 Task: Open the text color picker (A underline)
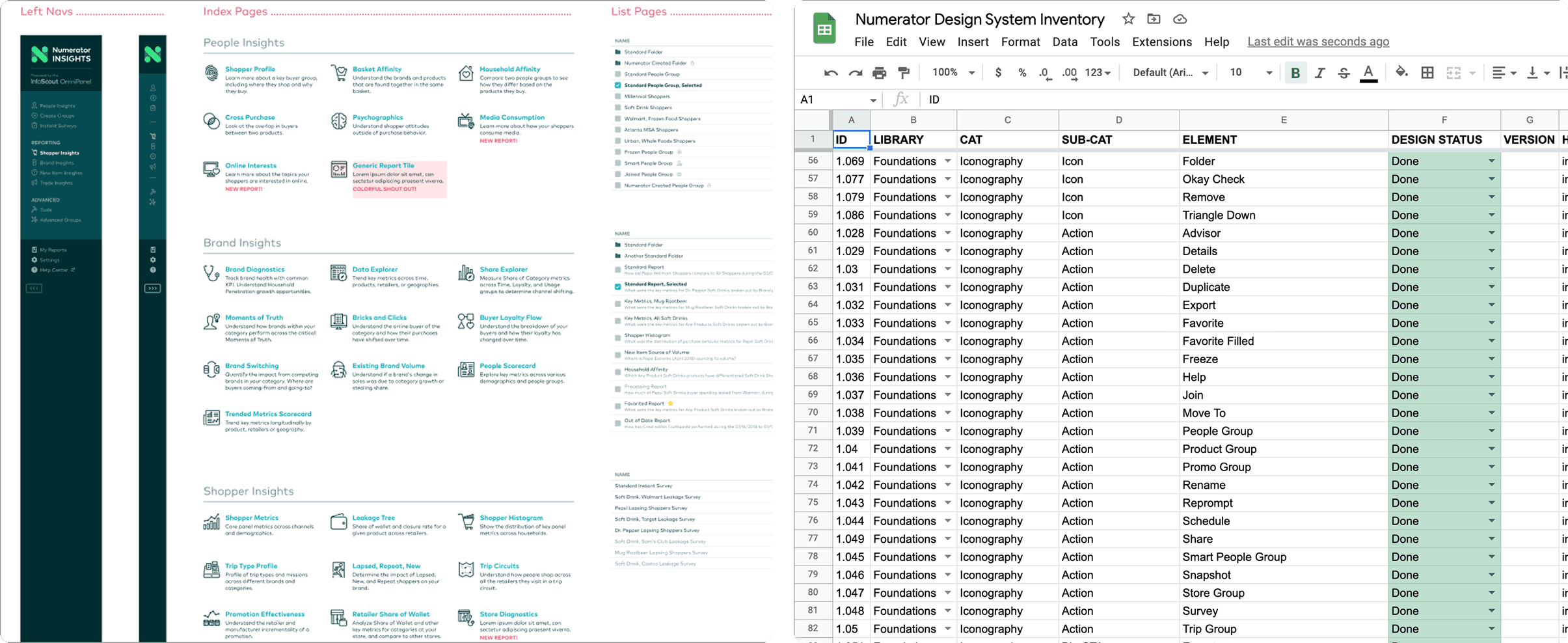tap(1368, 73)
